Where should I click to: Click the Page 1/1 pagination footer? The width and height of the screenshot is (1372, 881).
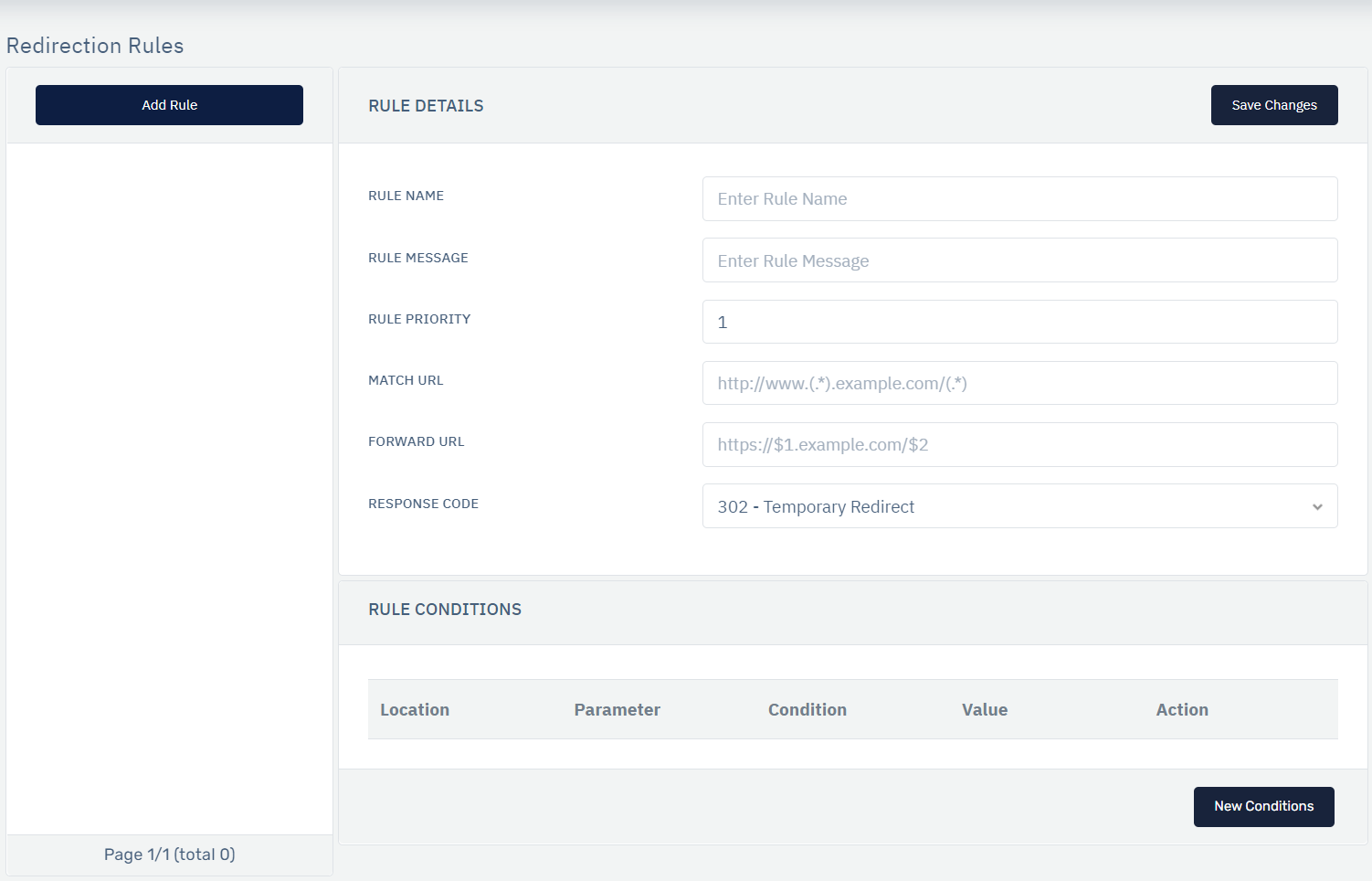[169, 854]
